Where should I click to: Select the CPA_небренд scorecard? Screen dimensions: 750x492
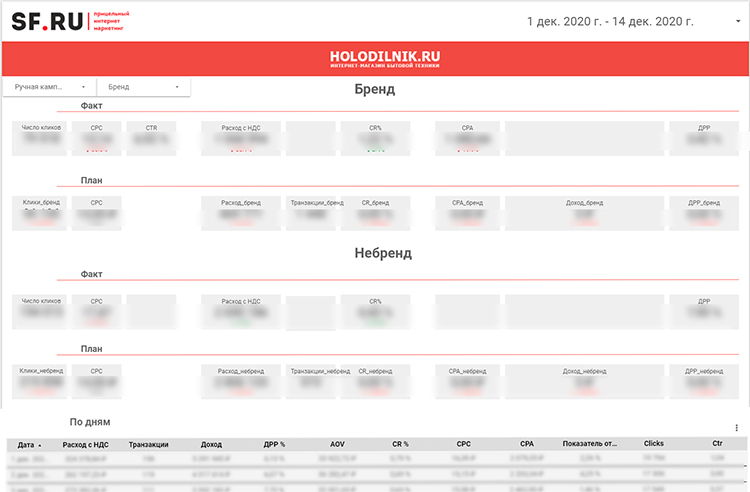(x=467, y=382)
